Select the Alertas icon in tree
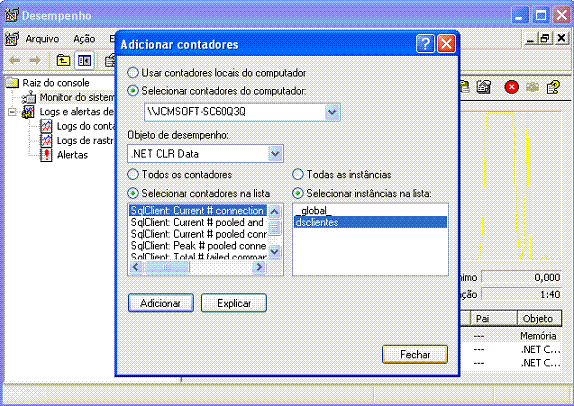This screenshot has width=574, height=406. 46,155
